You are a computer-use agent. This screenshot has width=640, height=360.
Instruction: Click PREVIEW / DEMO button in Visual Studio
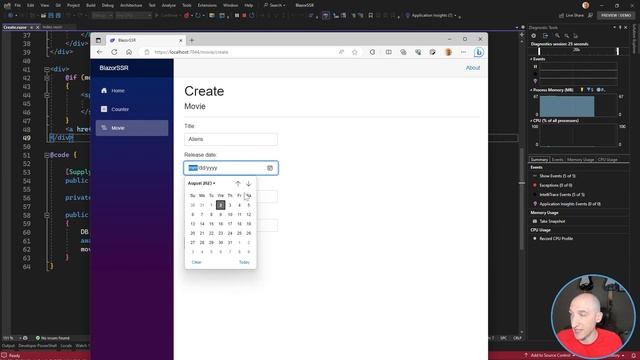tap(616, 16)
